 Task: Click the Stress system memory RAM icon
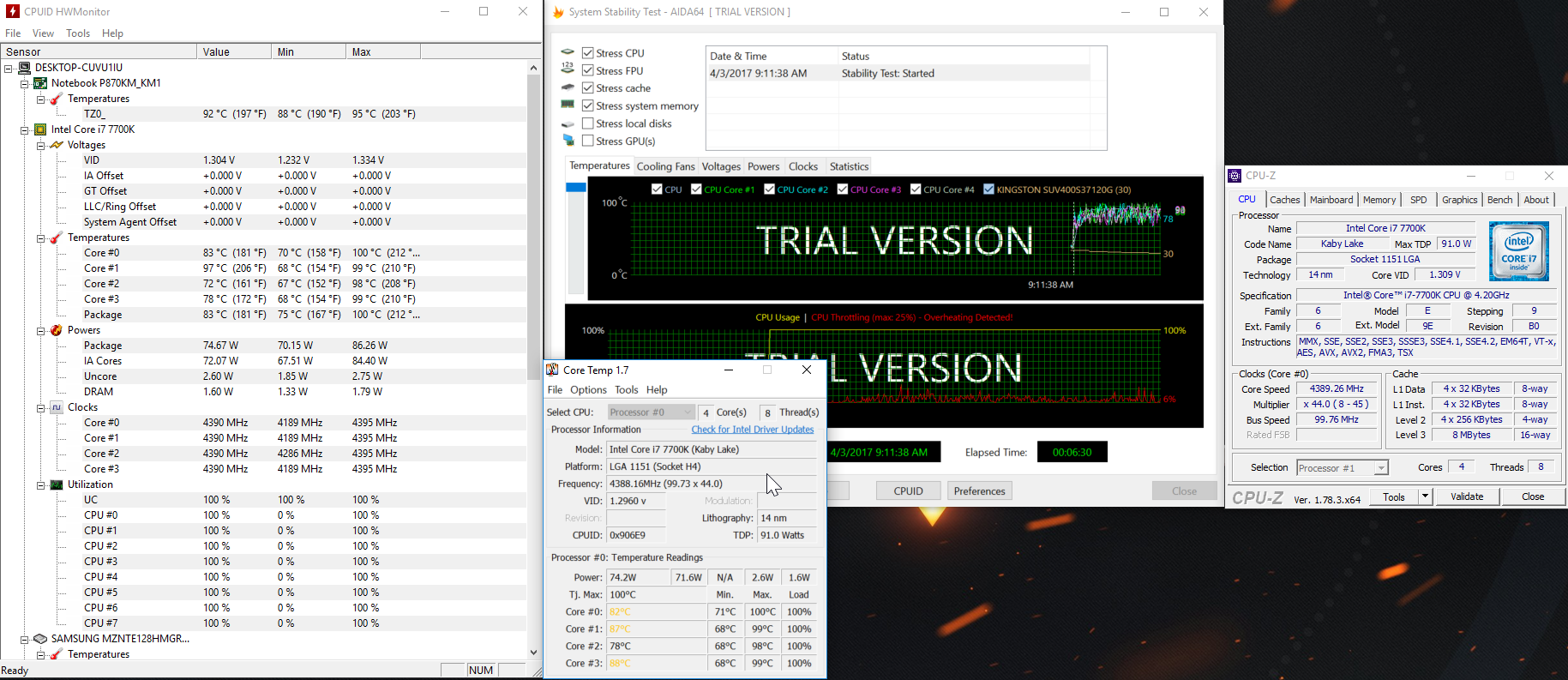[x=568, y=105]
